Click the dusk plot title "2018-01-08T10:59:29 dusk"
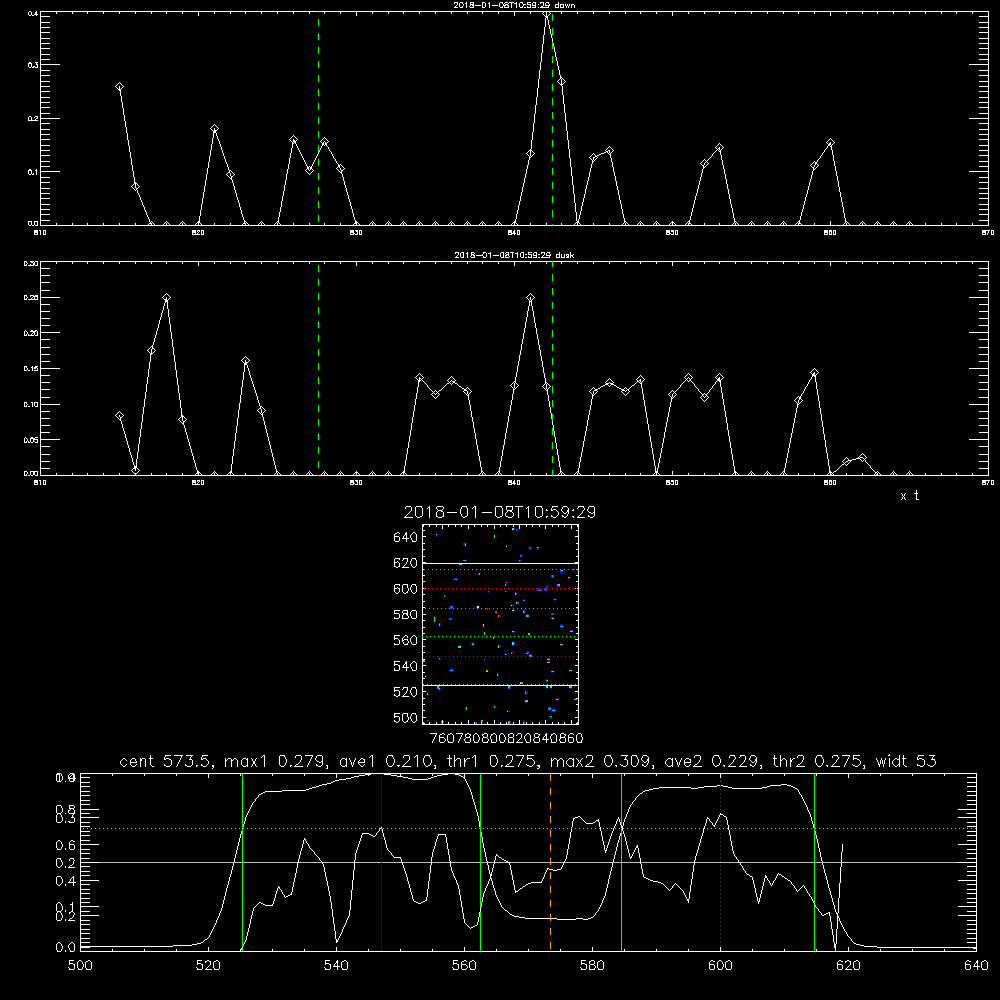1000x1000 pixels. point(514,255)
